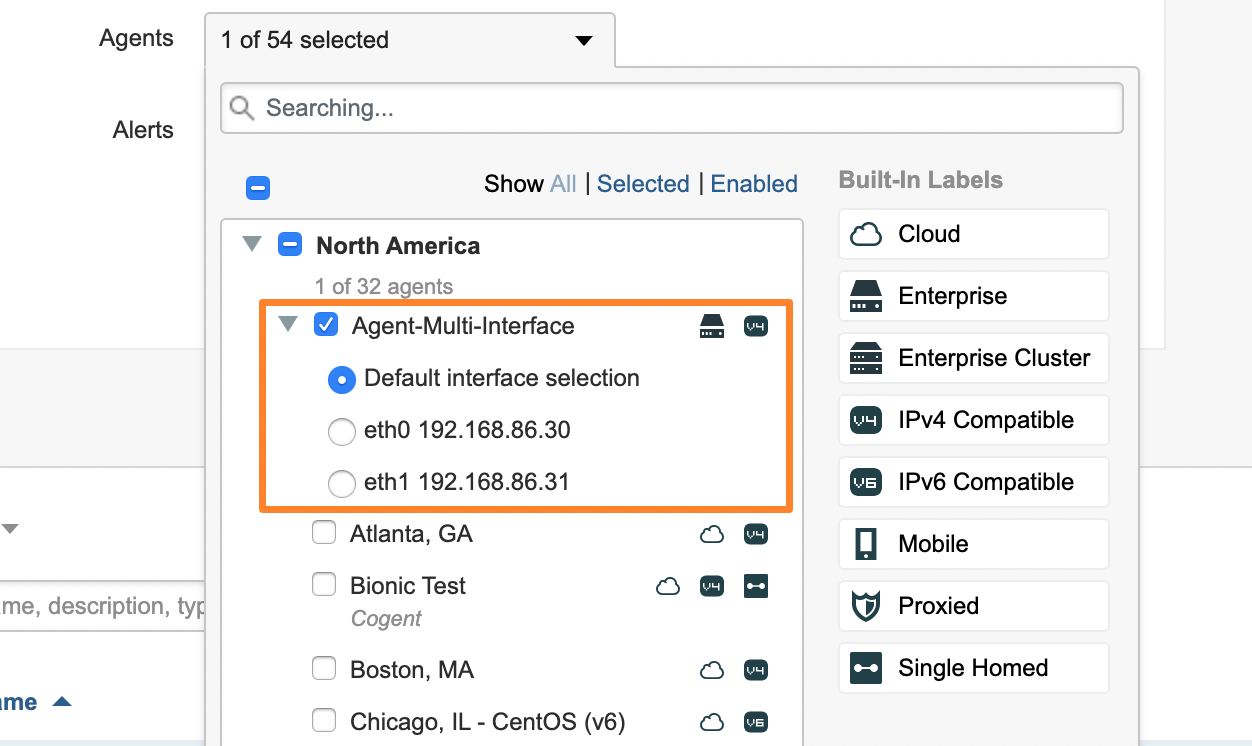Check the Atlanta, GA agent checkbox
Screen dimensions: 1252x746
pos(324,534)
